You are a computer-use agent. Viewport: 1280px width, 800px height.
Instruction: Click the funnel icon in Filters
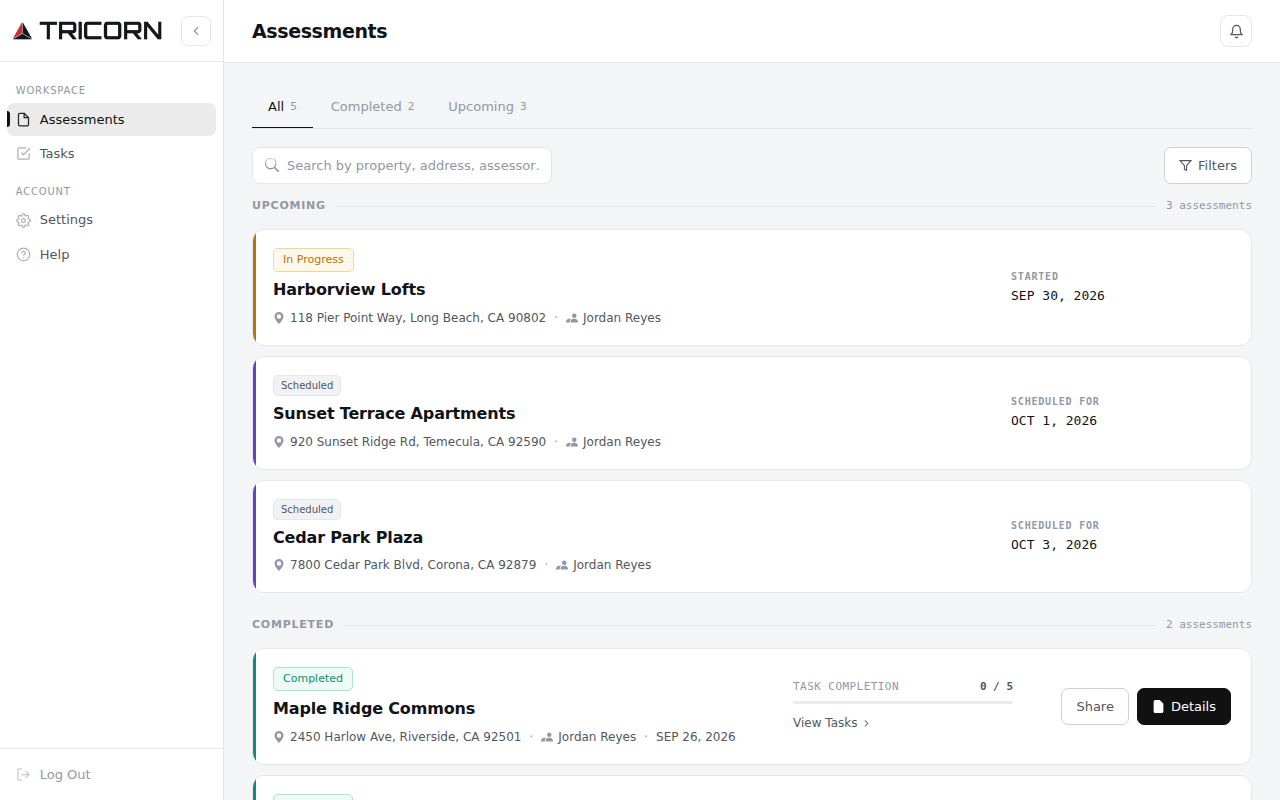[x=1185, y=166]
